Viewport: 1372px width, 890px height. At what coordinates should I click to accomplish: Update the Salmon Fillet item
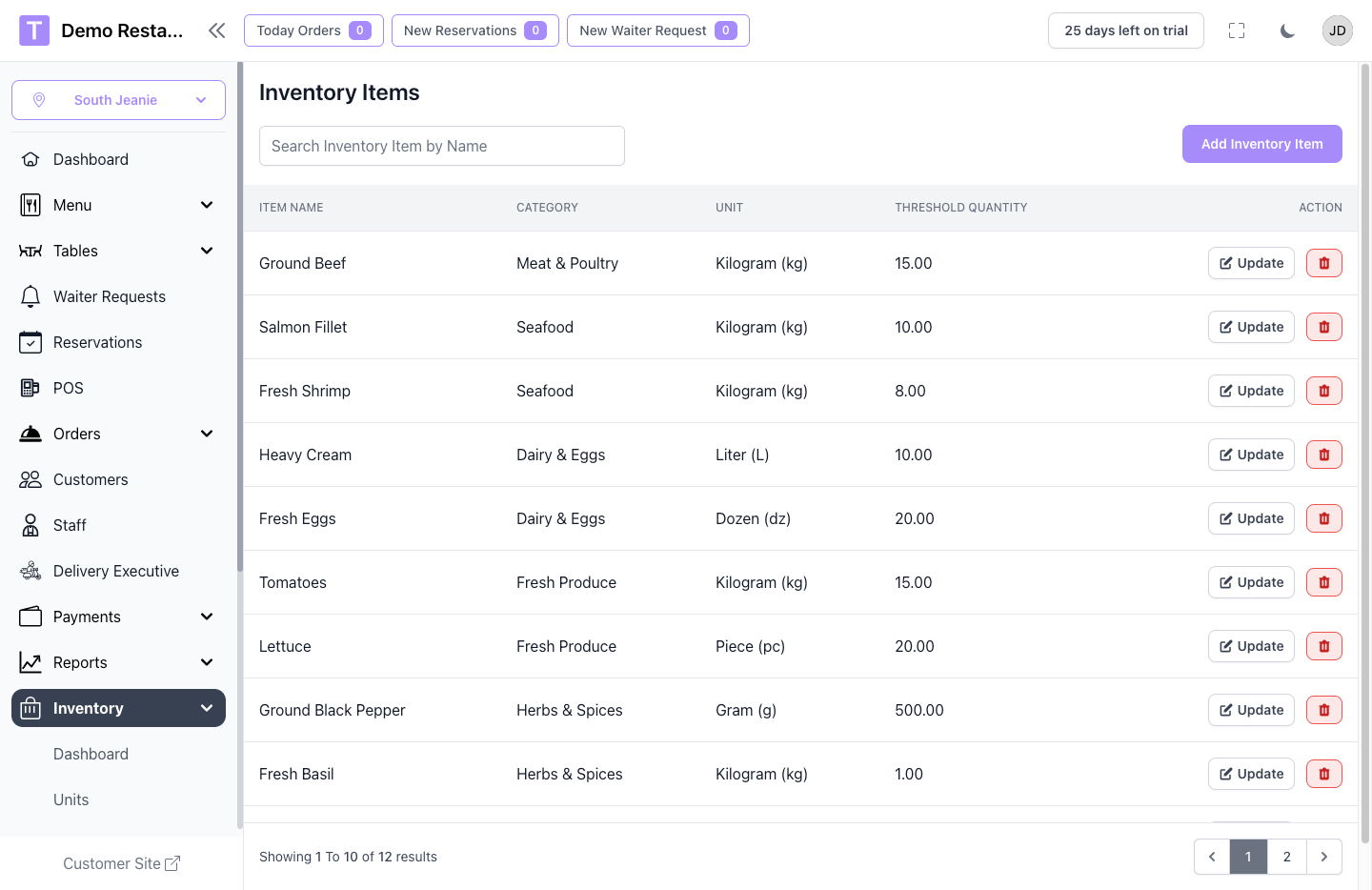click(x=1250, y=327)
